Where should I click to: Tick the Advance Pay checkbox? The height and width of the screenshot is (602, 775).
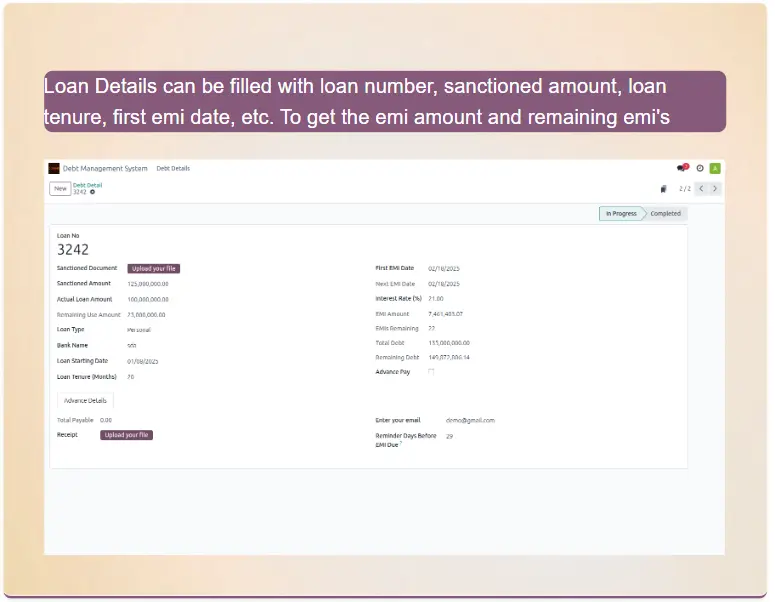click(431, 371)
